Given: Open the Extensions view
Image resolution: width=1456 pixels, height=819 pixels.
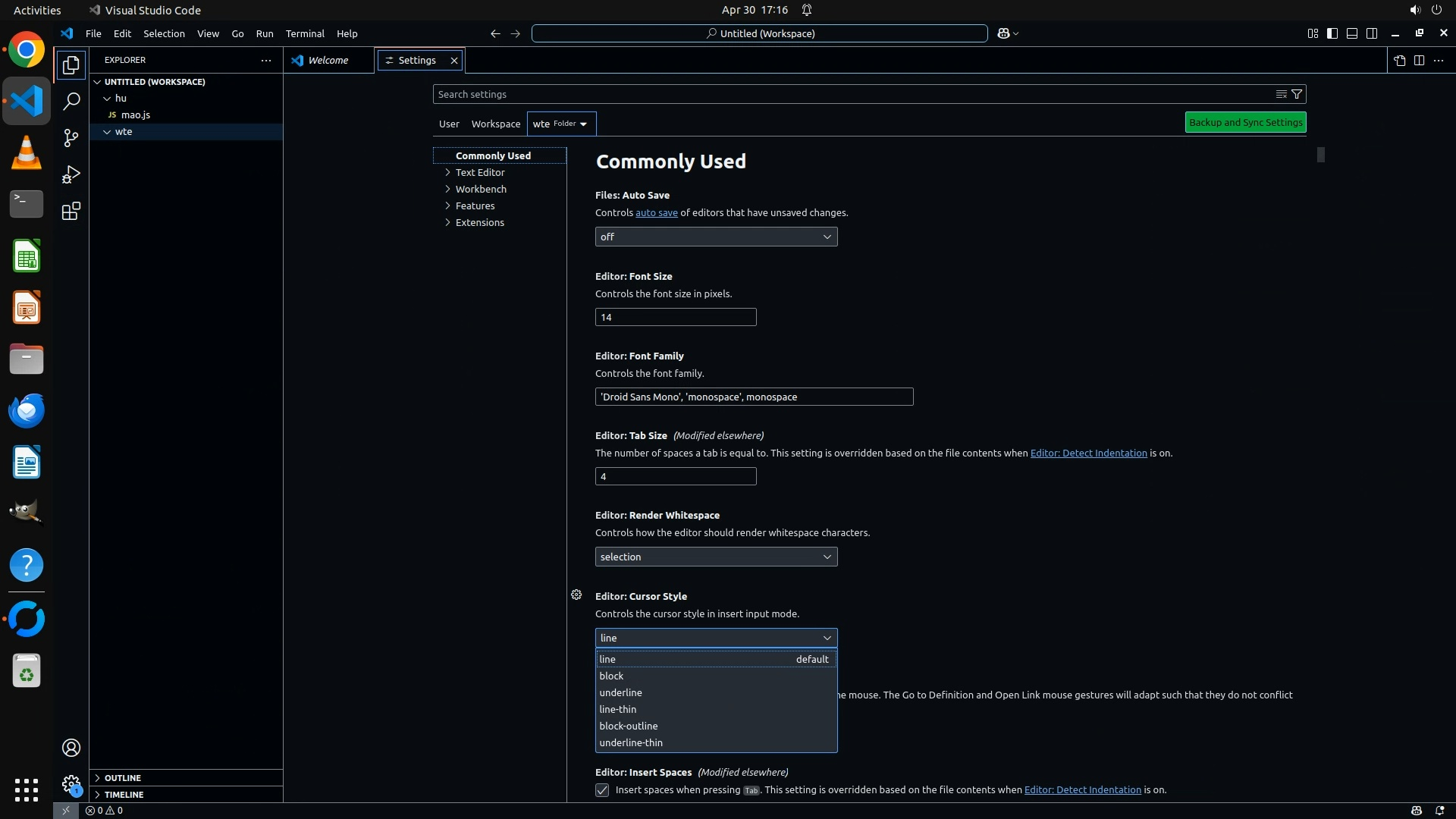Looking at the screenshot, I should pos(71,211).
